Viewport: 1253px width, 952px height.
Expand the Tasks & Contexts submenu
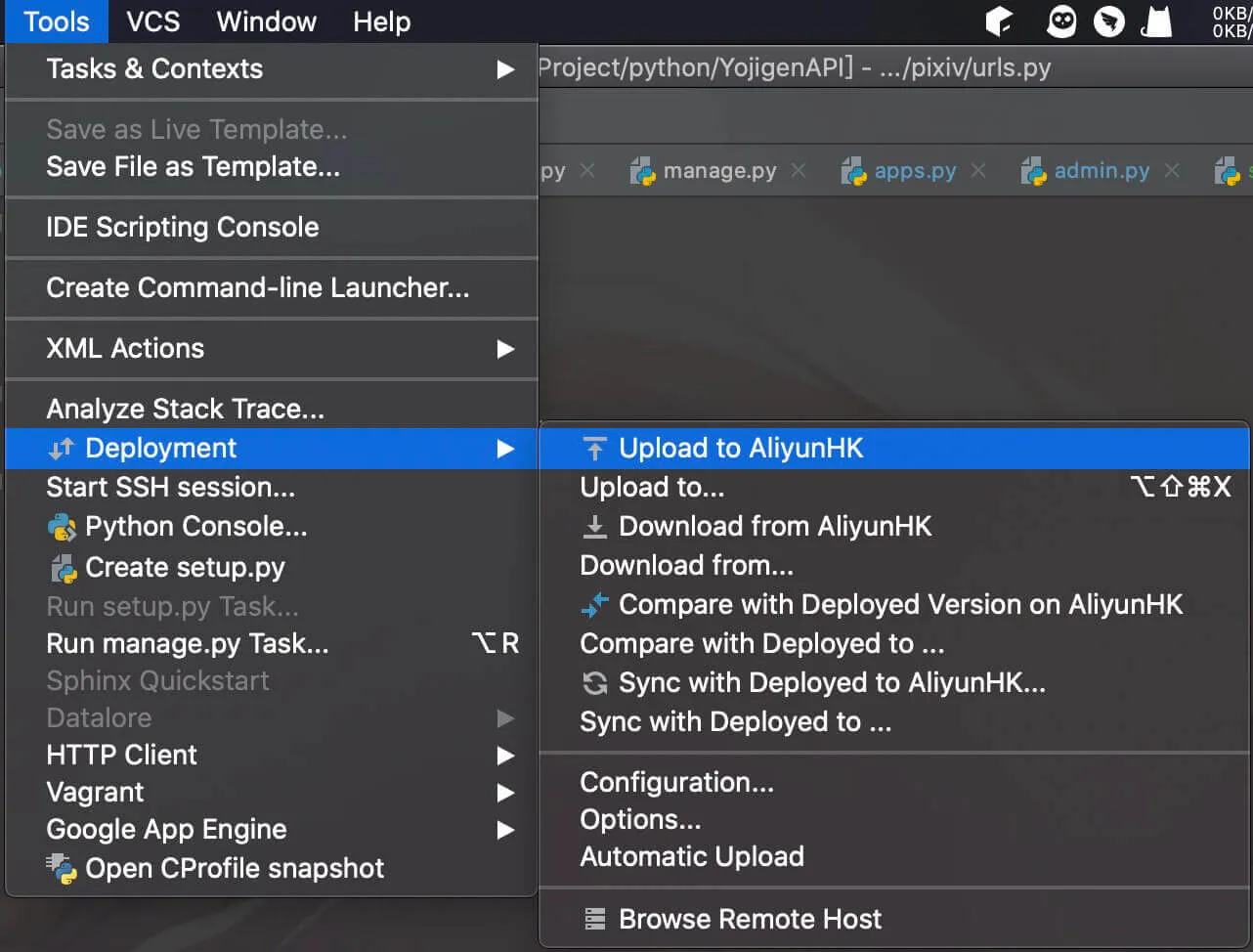[504, 69]
